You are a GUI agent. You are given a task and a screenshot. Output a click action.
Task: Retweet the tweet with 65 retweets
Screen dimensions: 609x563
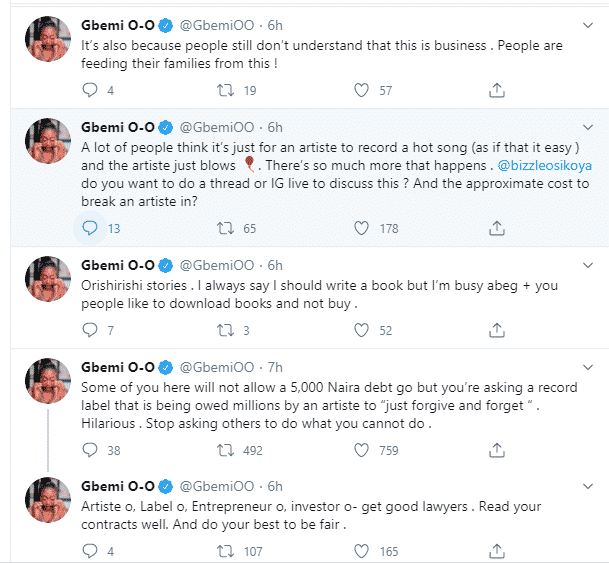(227, 228)
